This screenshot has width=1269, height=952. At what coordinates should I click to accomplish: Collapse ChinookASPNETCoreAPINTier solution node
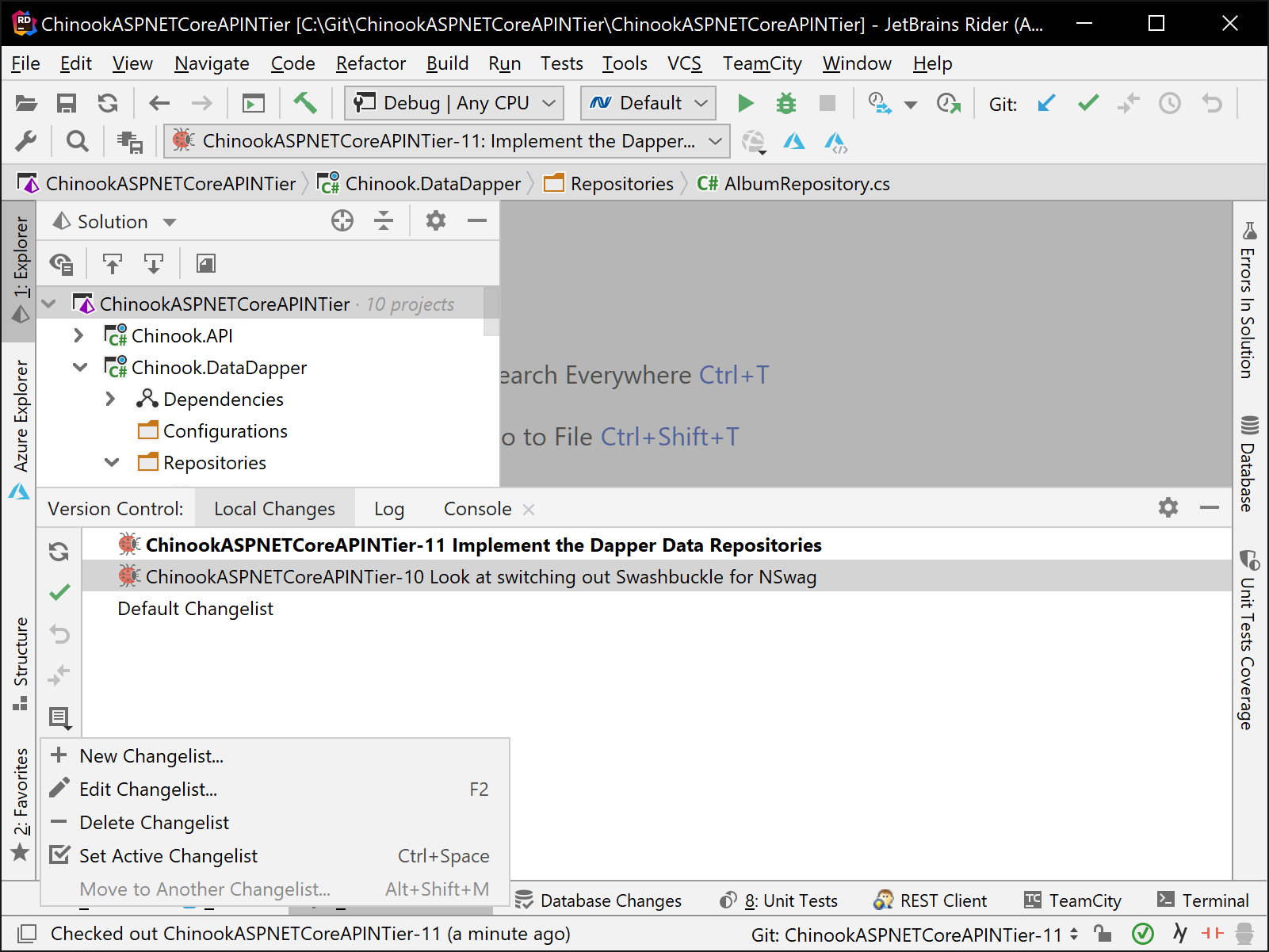[49, 304]
